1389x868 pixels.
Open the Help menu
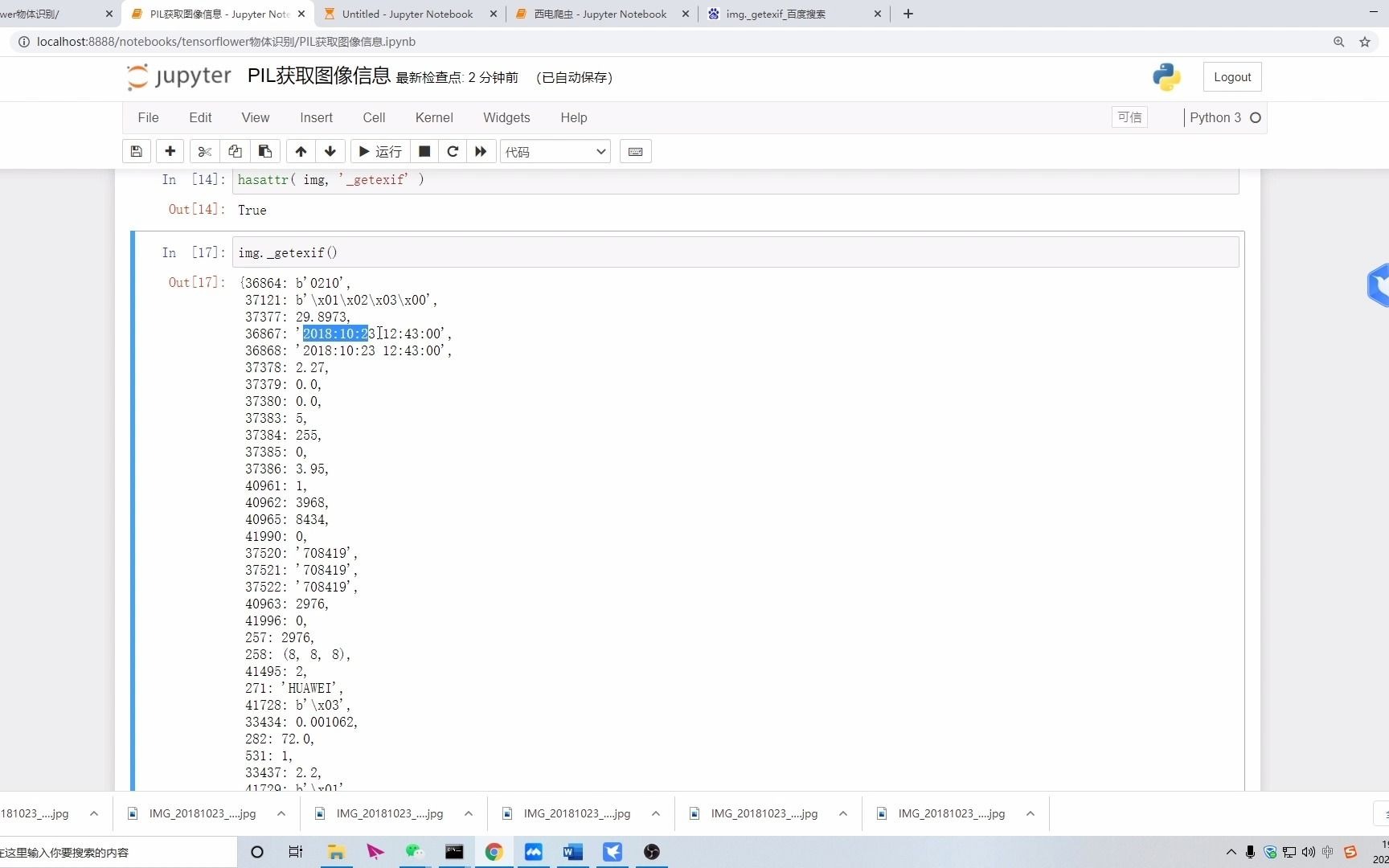click(574, 117)
